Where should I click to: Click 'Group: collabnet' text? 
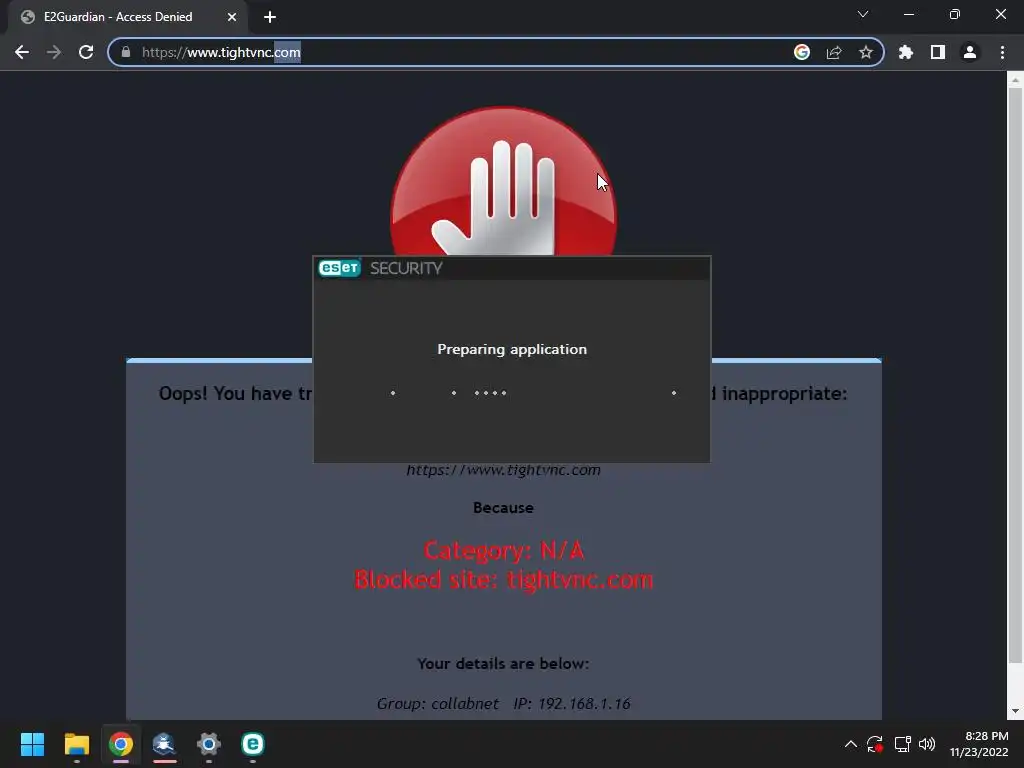pyautogui.click(x=438, y=703)
